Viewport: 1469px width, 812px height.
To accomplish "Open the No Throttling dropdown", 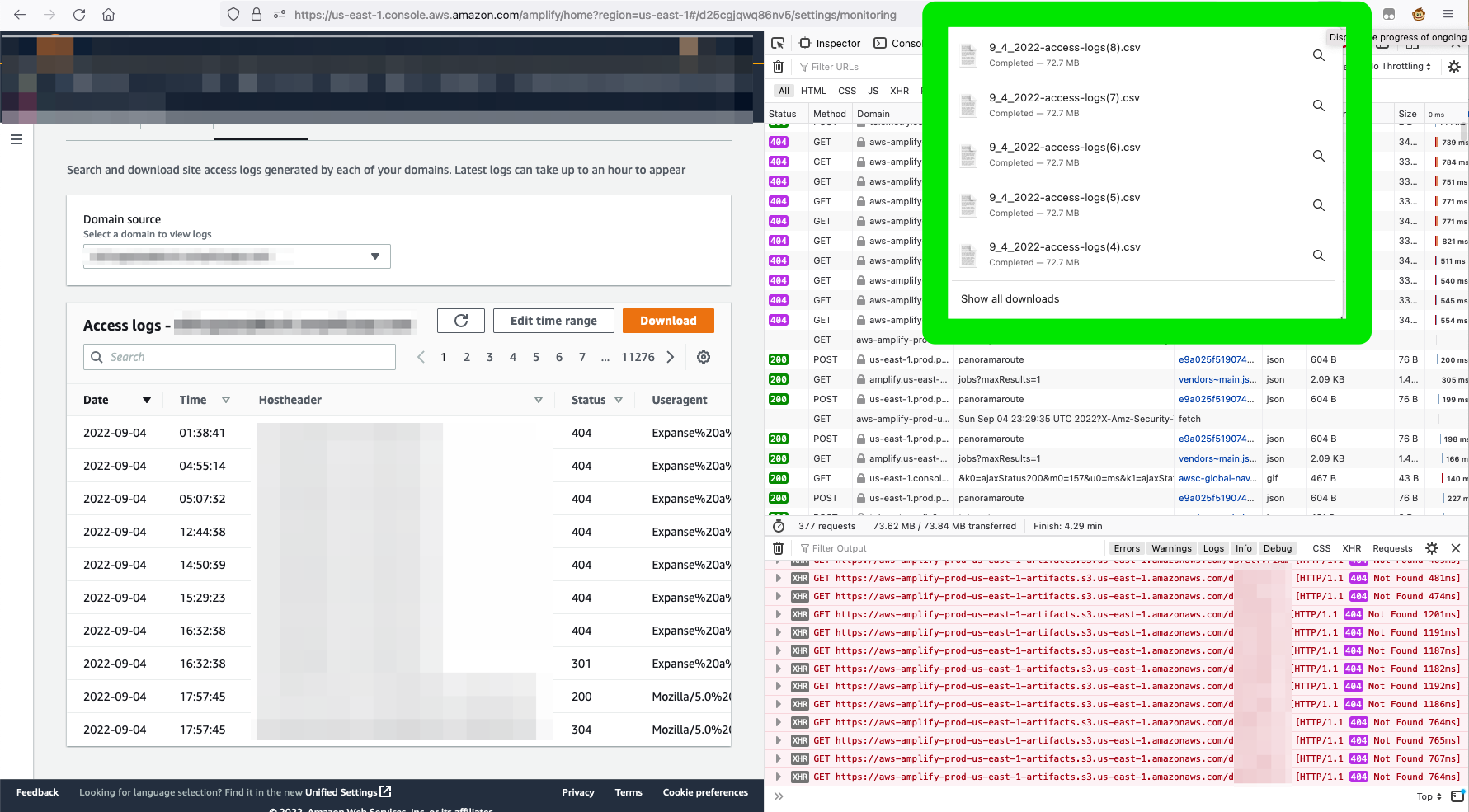I will coord(1401,67).
